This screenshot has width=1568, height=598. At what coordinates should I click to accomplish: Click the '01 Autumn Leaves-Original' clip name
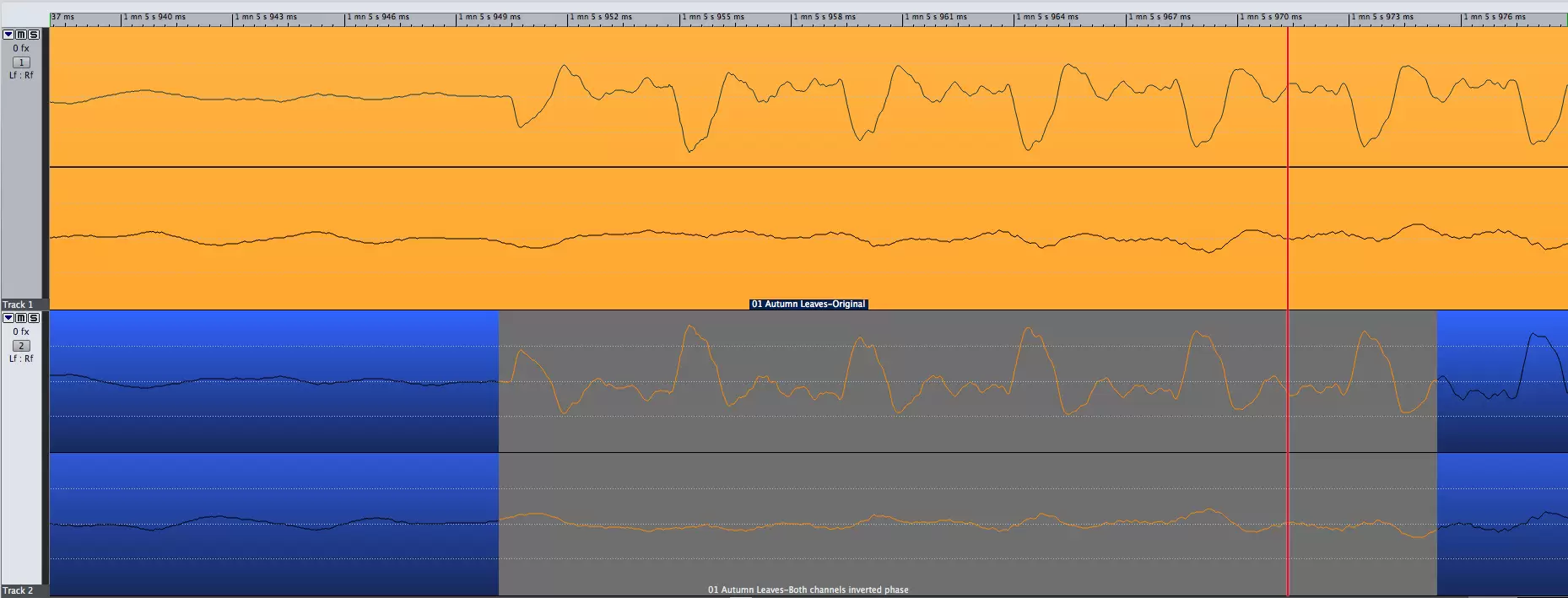click(808, 304)
